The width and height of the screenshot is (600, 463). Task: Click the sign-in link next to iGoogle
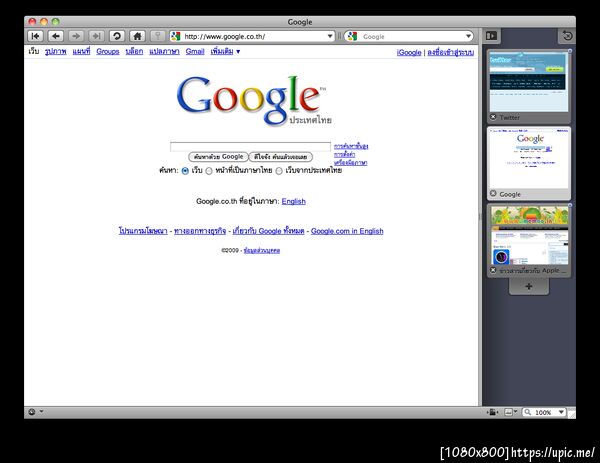(450, 52)
